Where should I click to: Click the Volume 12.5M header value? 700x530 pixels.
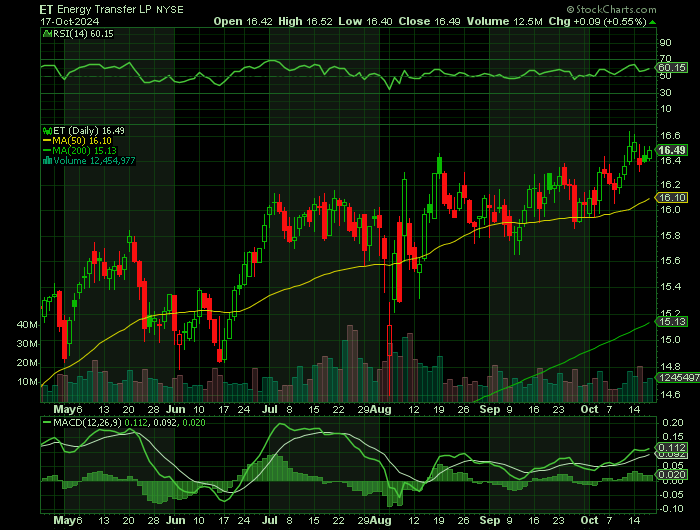(x=504, y=21)
